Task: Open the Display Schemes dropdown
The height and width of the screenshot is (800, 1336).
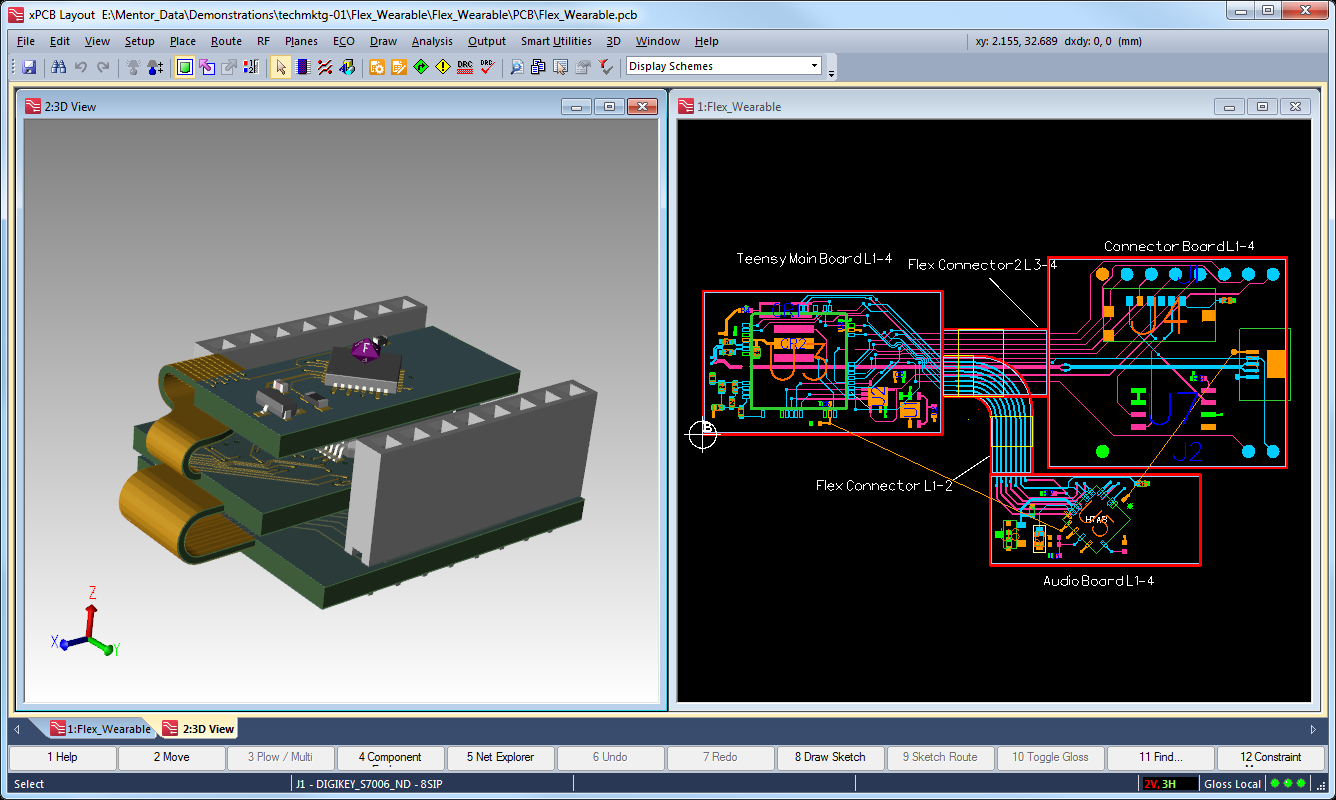Action: point(814,66)
